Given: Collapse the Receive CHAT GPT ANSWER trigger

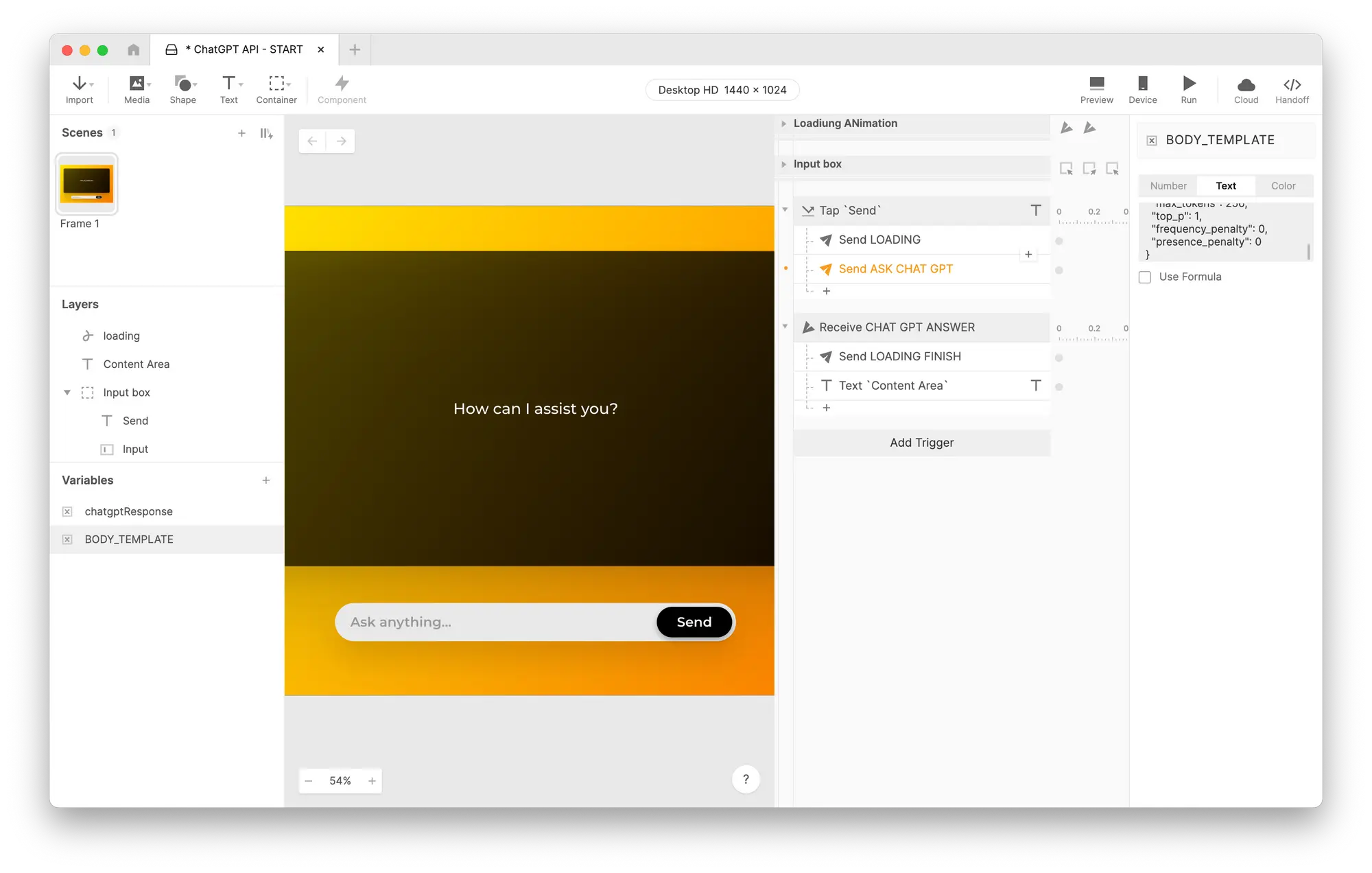Looking at the screenshot, I should (785, 327).
